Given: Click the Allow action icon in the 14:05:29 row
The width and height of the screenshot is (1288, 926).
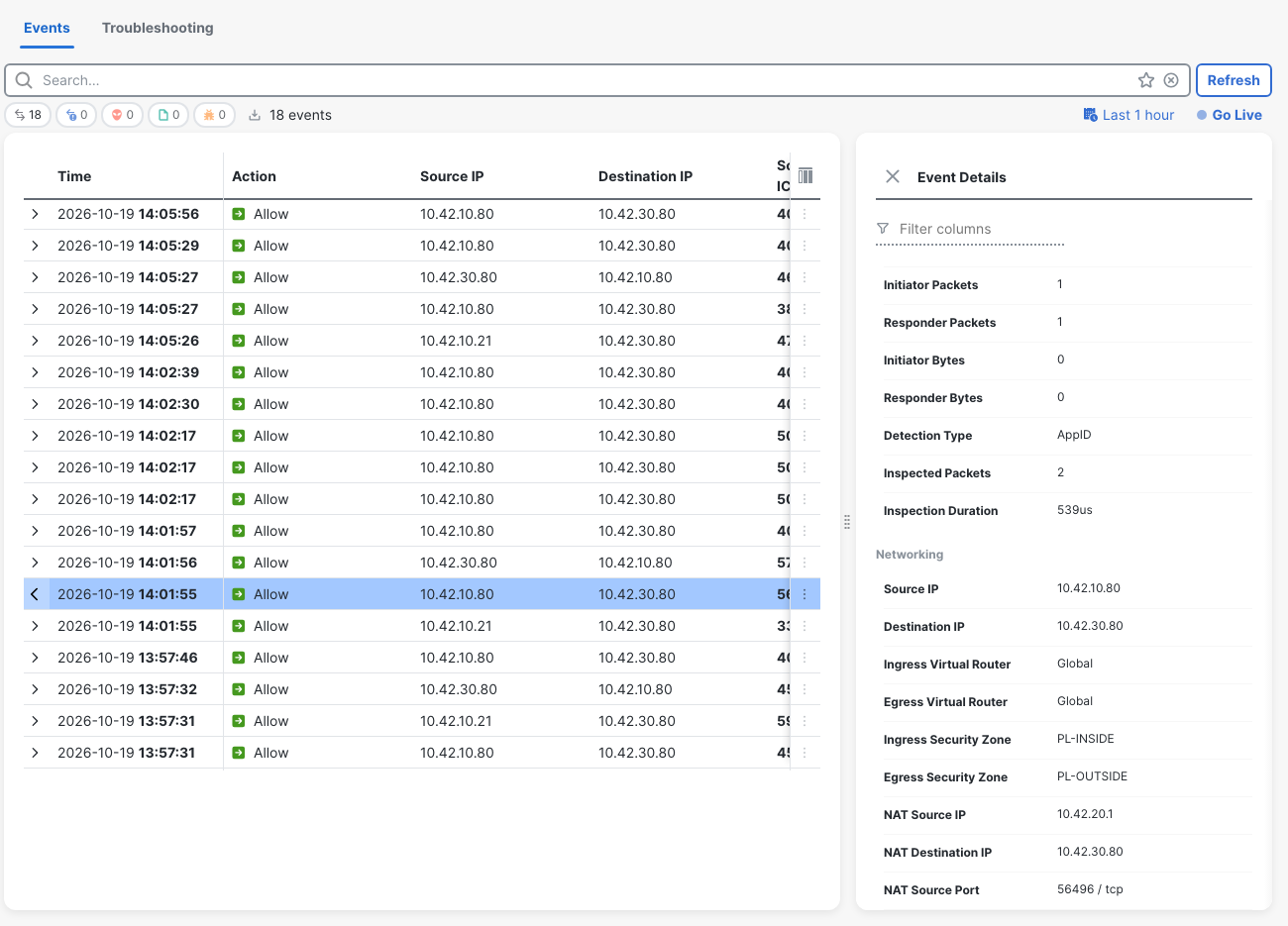Looking at the screenshot, I should point(239,246).
